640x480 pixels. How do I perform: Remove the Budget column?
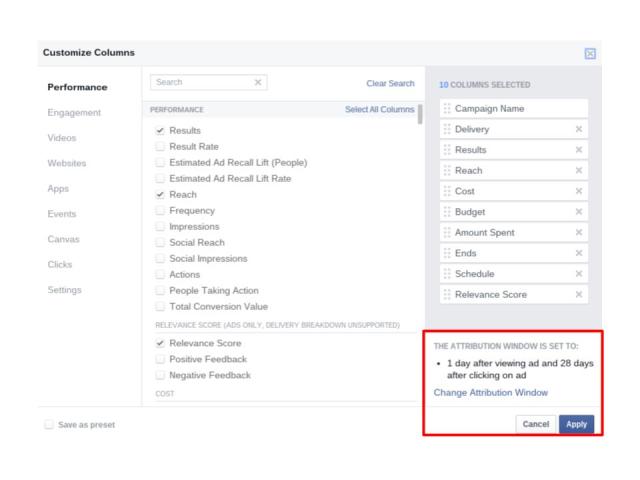click(x=578, y=212)
